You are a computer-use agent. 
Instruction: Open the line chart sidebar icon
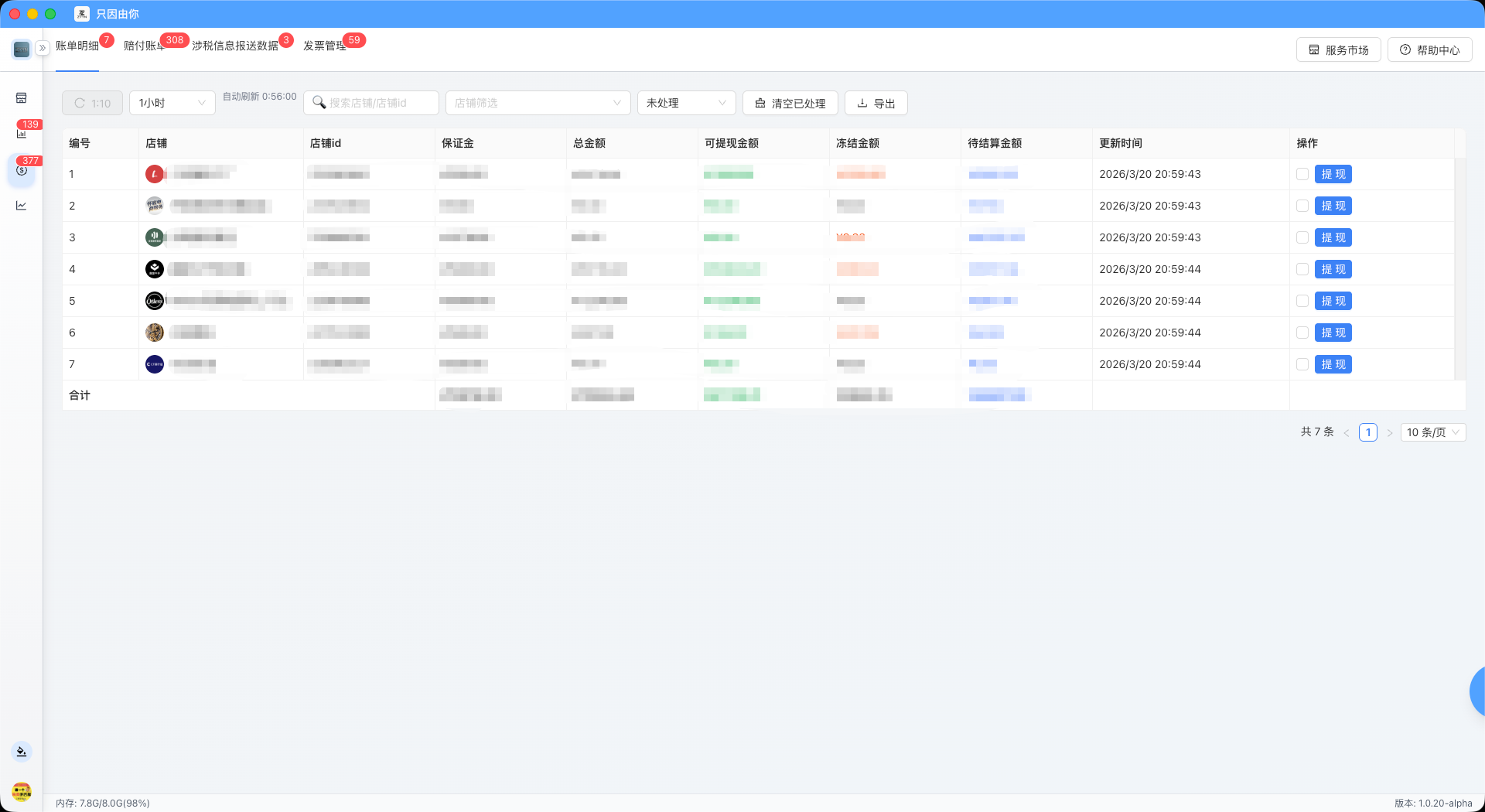[22, 206]
